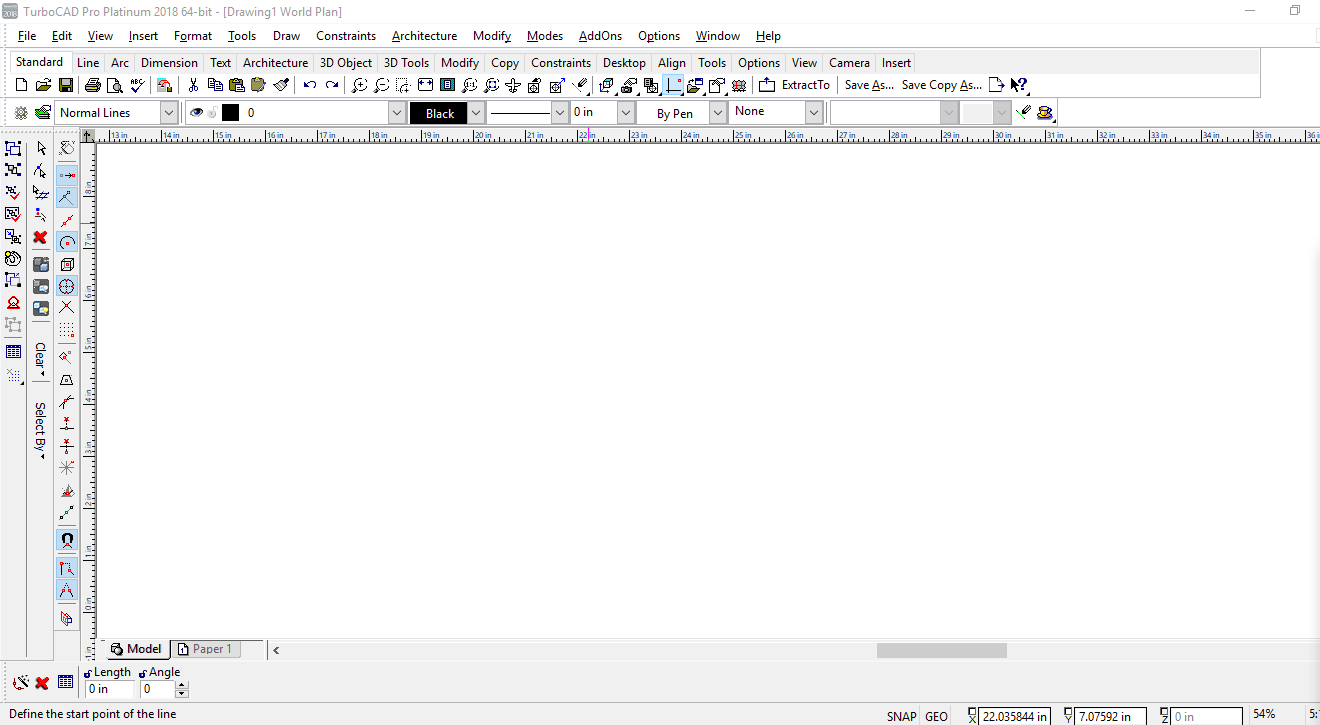
Task: Click the Redo arrow
Action: tap(332, 85)
